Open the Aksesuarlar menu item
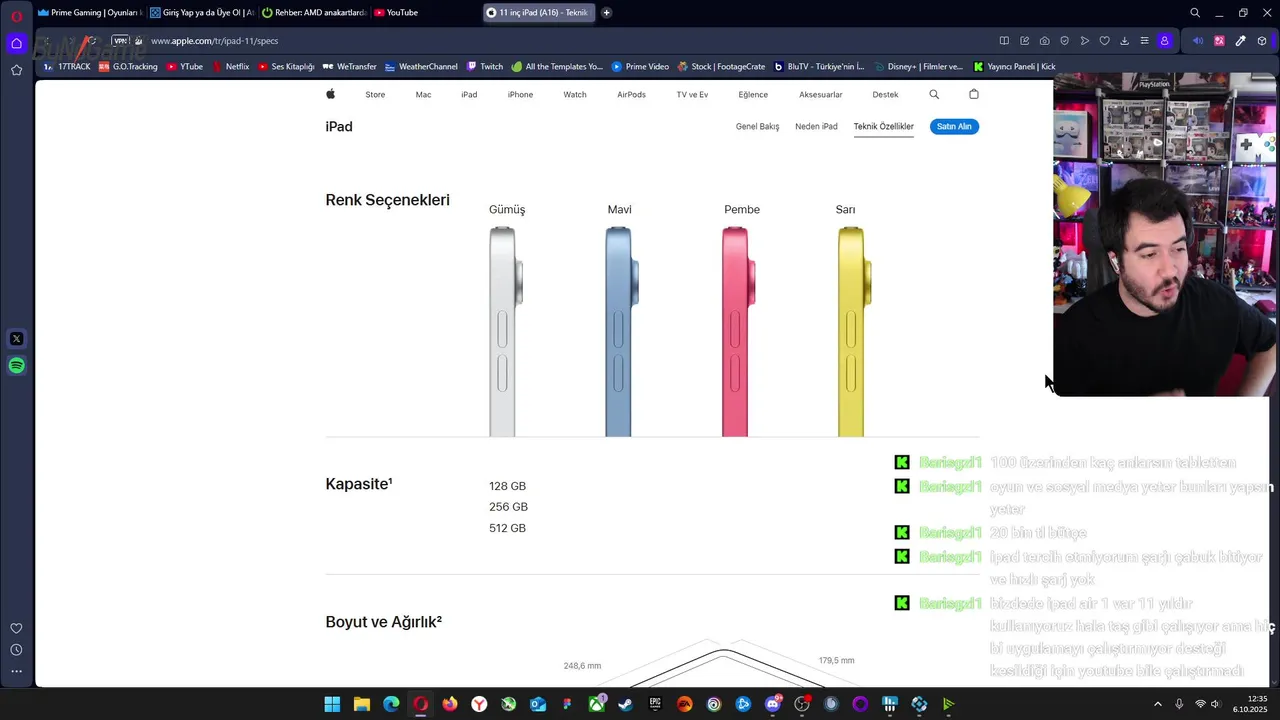This screenshot has width=1280, height=720. point(820,94)
